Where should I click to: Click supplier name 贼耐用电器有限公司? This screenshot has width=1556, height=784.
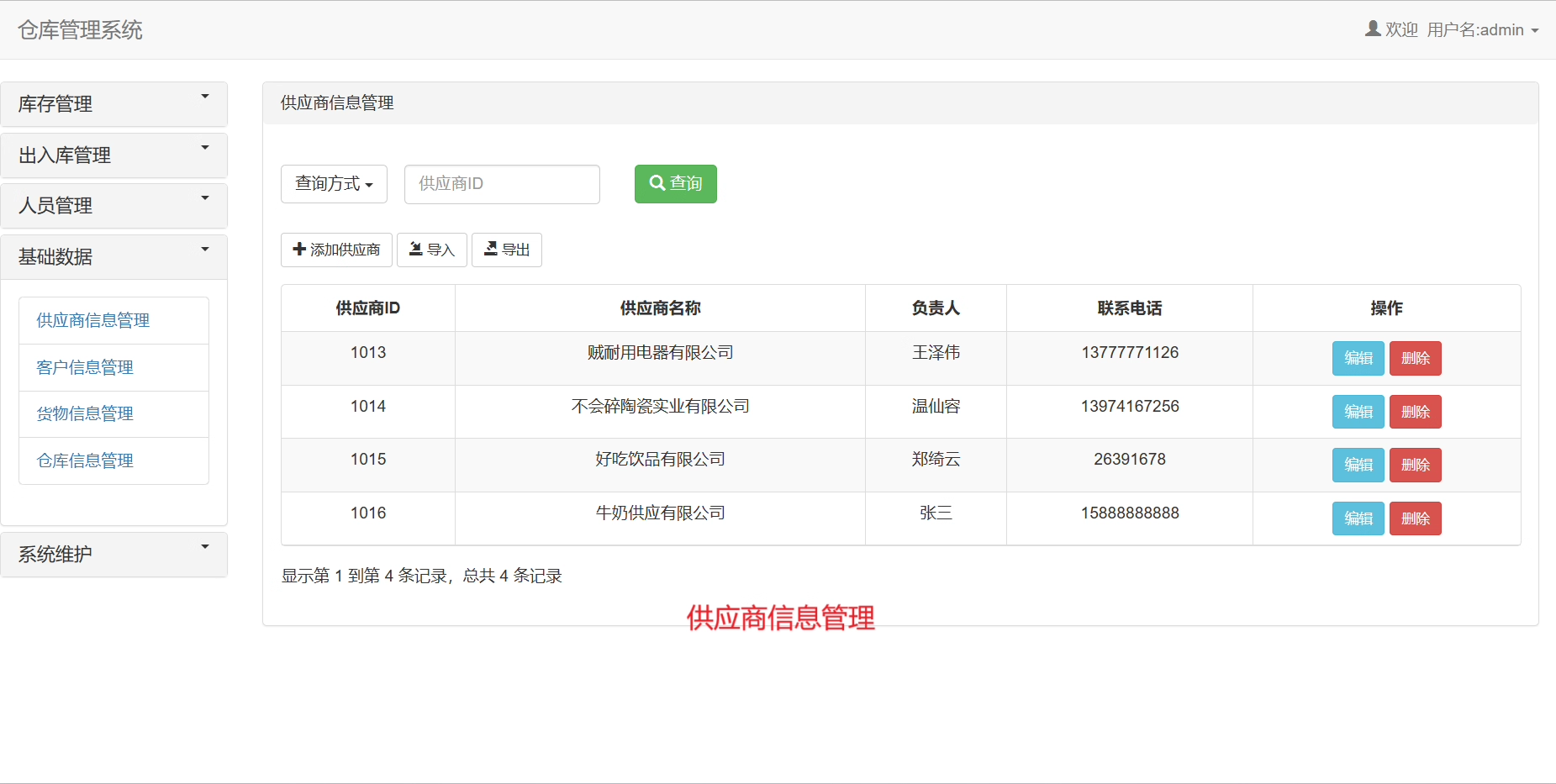[660, 353]
